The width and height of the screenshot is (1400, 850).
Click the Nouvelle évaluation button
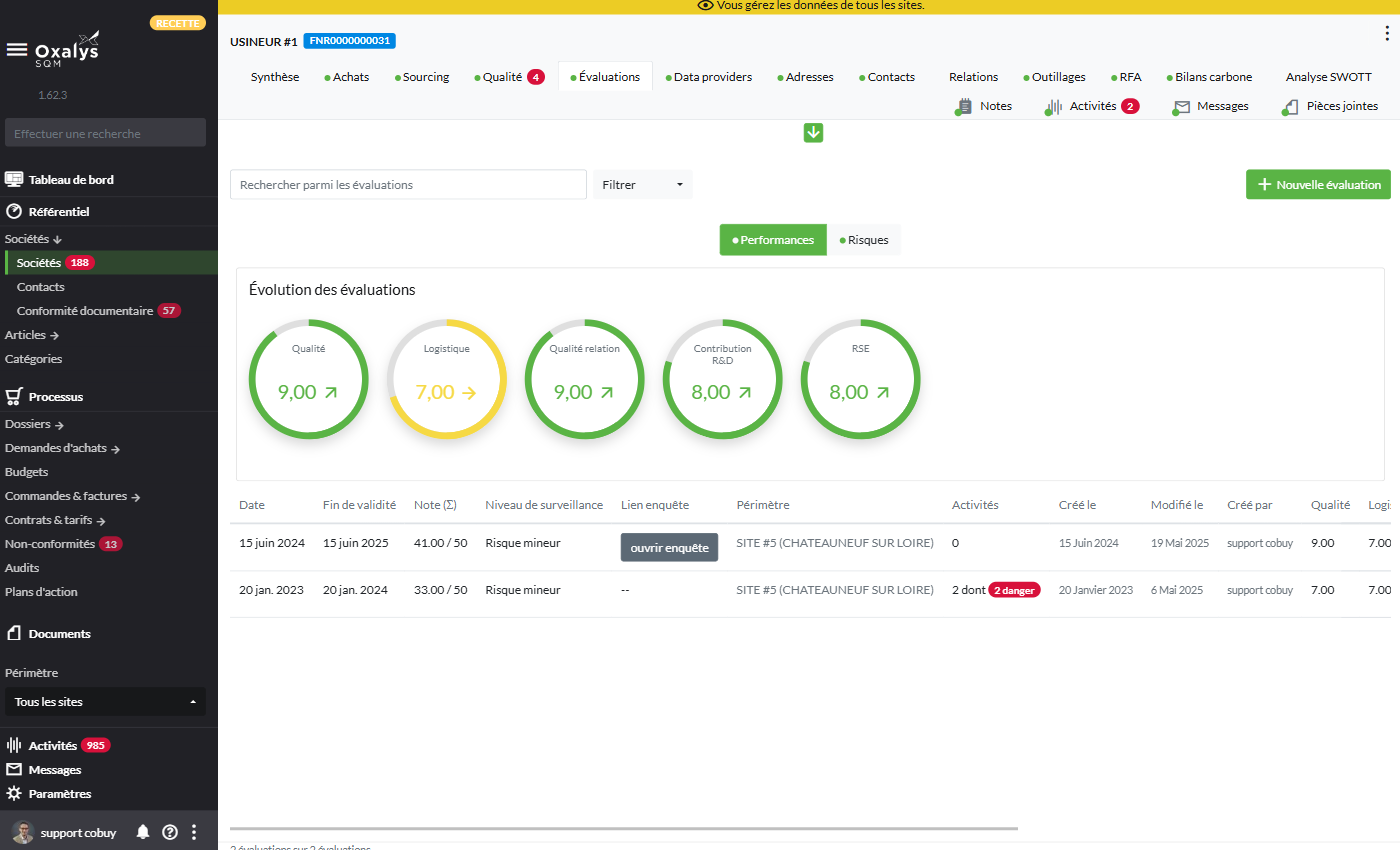click(x=1318, y=185)
